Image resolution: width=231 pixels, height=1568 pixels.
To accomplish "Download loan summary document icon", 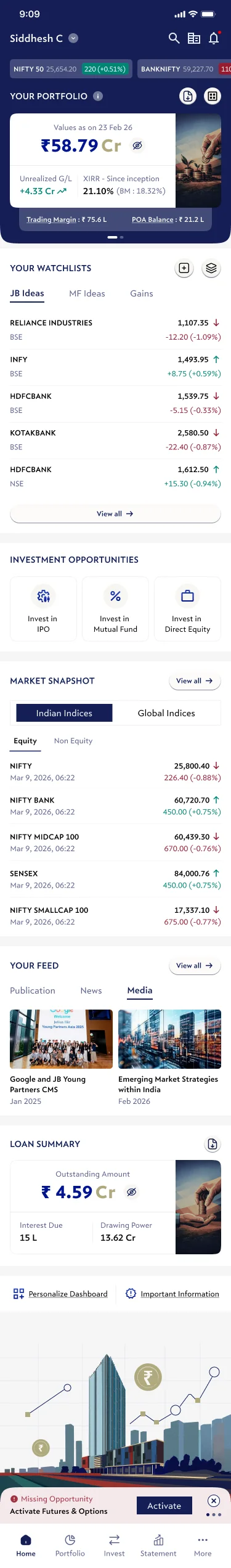I will (213, 1144).
